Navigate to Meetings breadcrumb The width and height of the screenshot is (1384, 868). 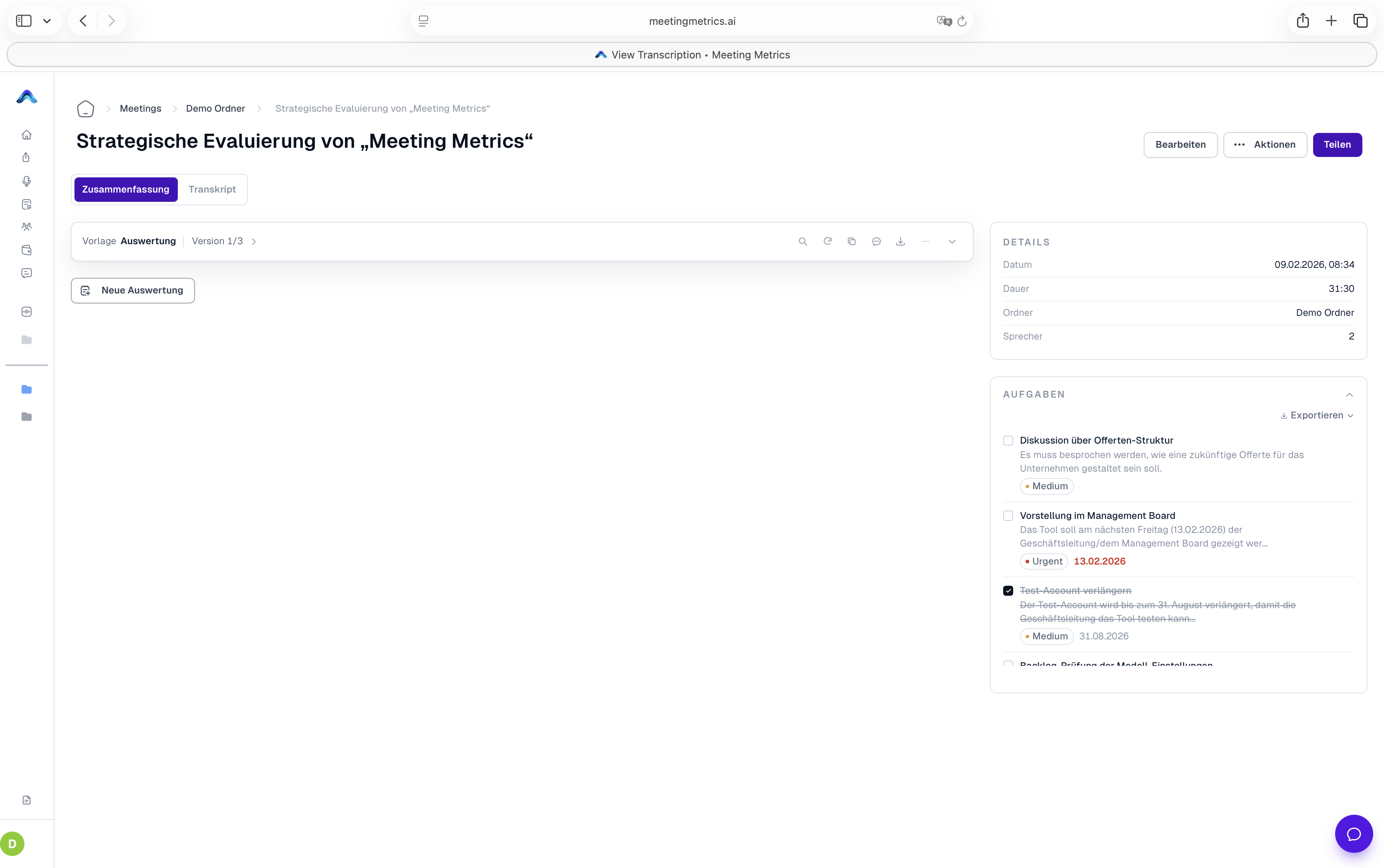point(141,108)
